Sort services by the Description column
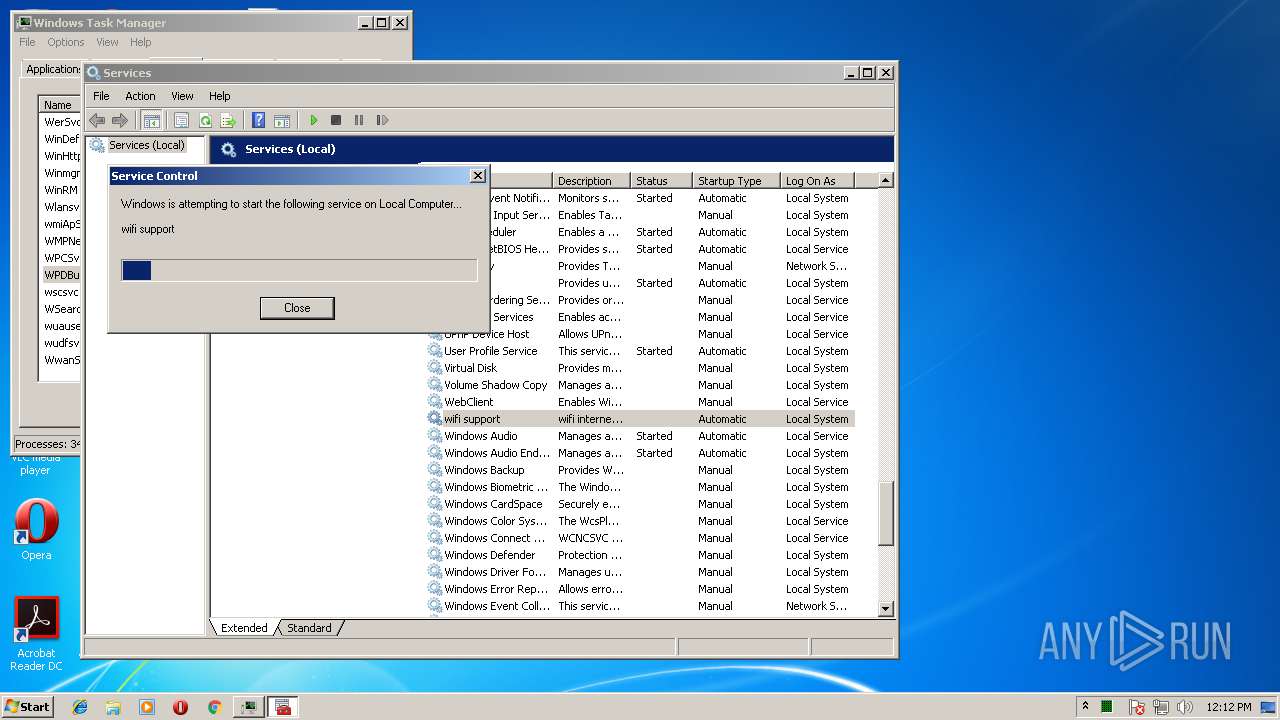This screenshot has height=720, width=1280. pos(591,181)
